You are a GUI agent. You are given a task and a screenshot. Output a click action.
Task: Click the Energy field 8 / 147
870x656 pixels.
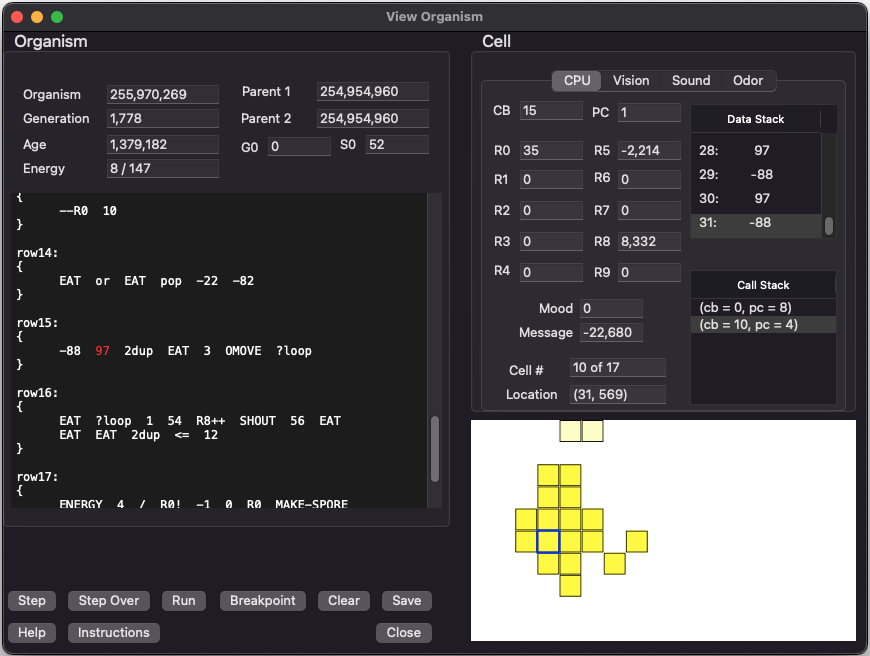163,169
